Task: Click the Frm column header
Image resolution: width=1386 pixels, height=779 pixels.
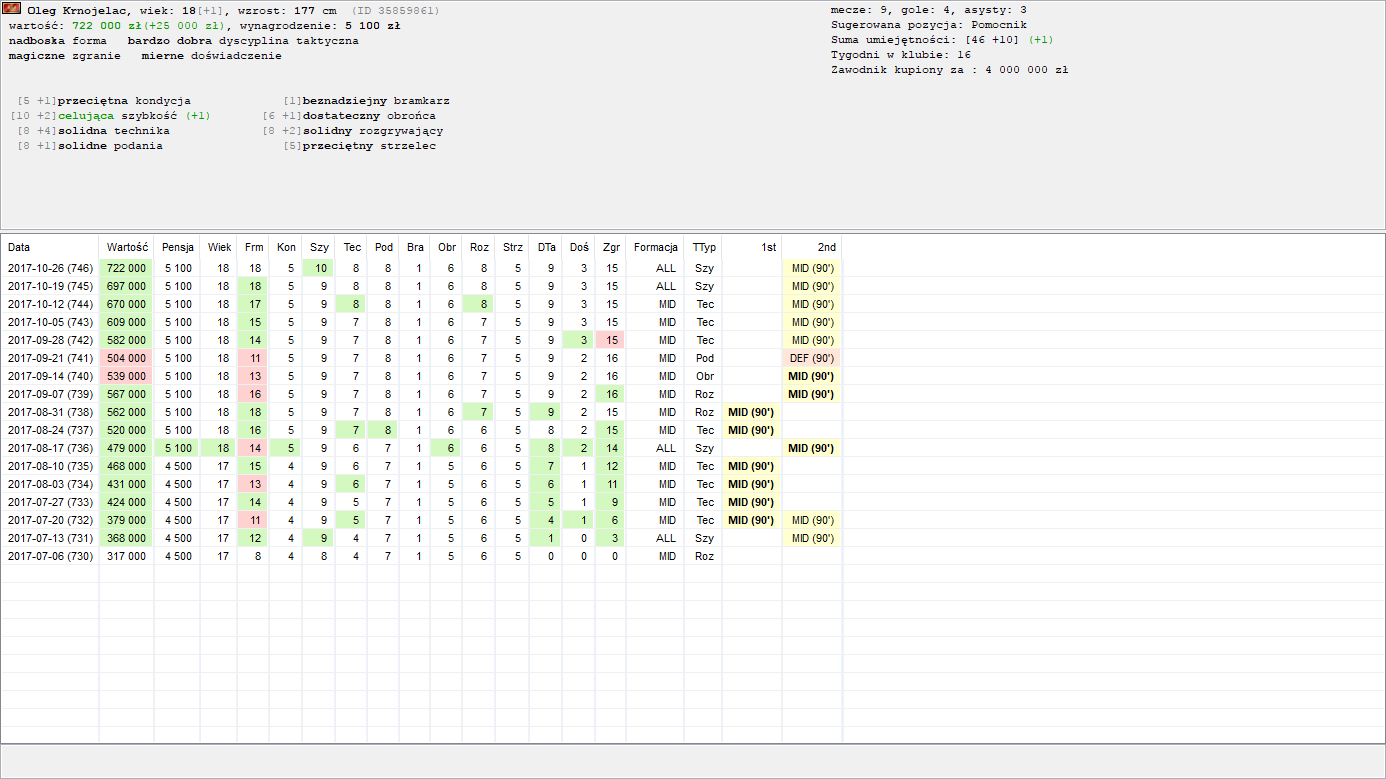Action: pos(254,247)
